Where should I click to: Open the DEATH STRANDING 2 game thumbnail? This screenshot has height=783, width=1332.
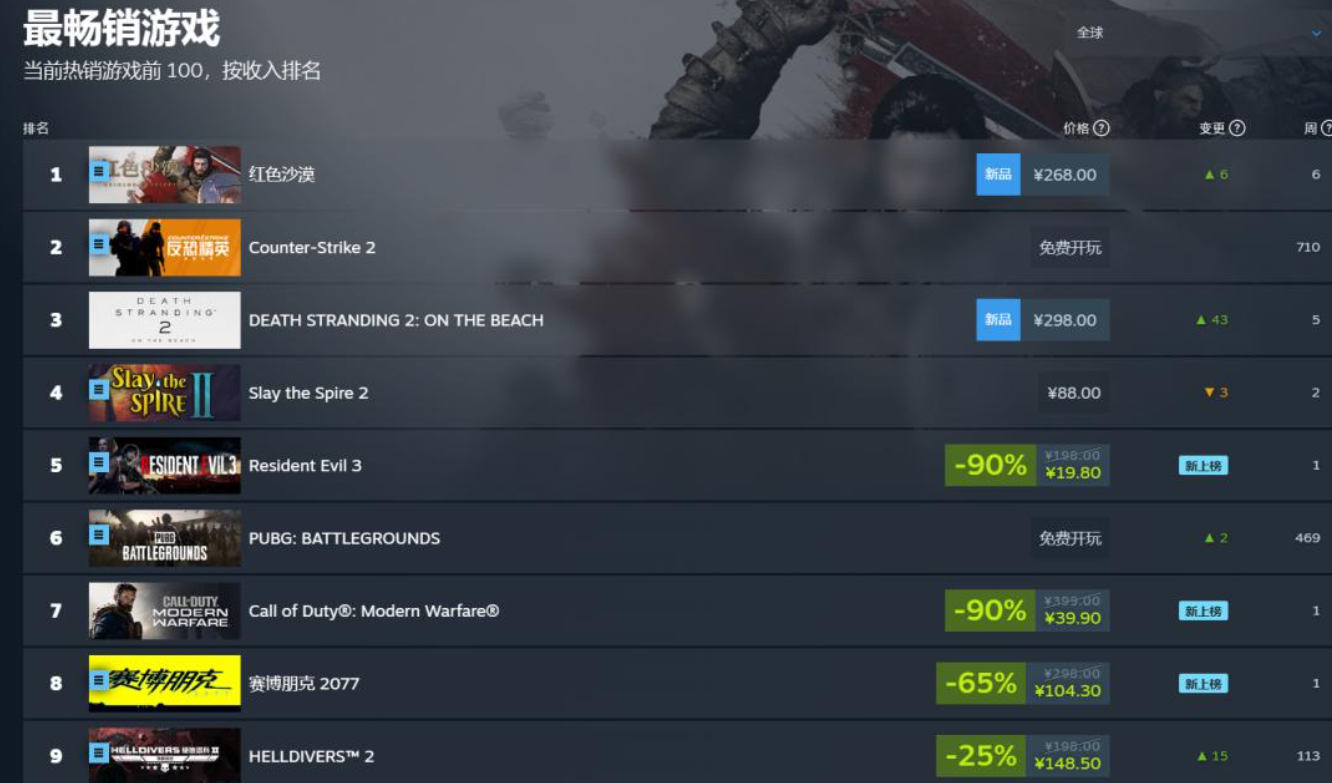[165, 320]
